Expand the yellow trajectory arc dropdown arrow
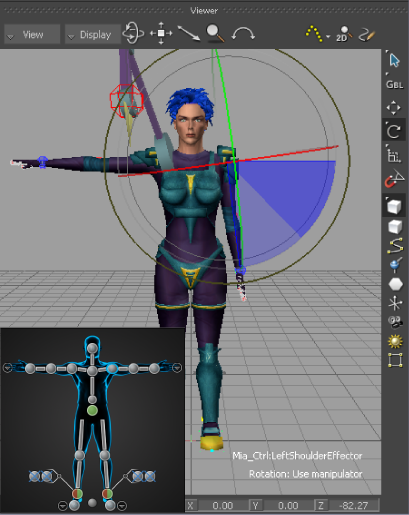Screen dimensions: 409x515 point(328,37)
